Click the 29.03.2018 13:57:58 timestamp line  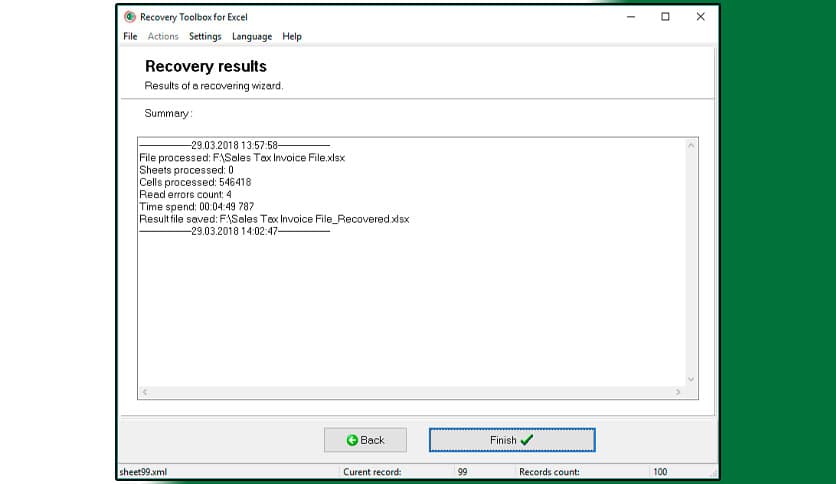(x=235, y=146)
